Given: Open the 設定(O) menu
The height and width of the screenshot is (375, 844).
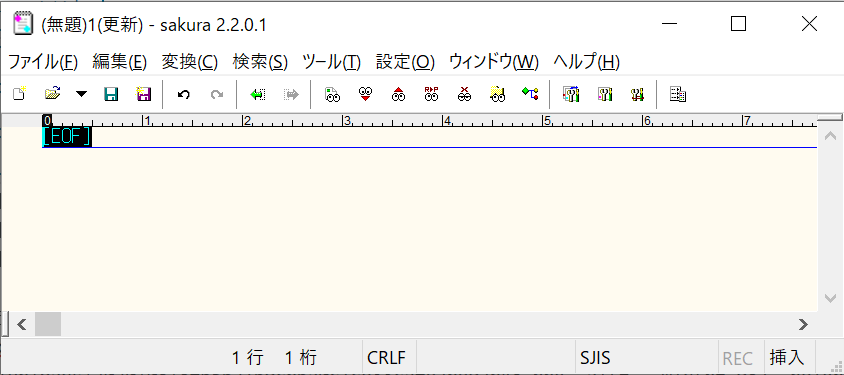Looking at the screenshot, I should (405, 62).
